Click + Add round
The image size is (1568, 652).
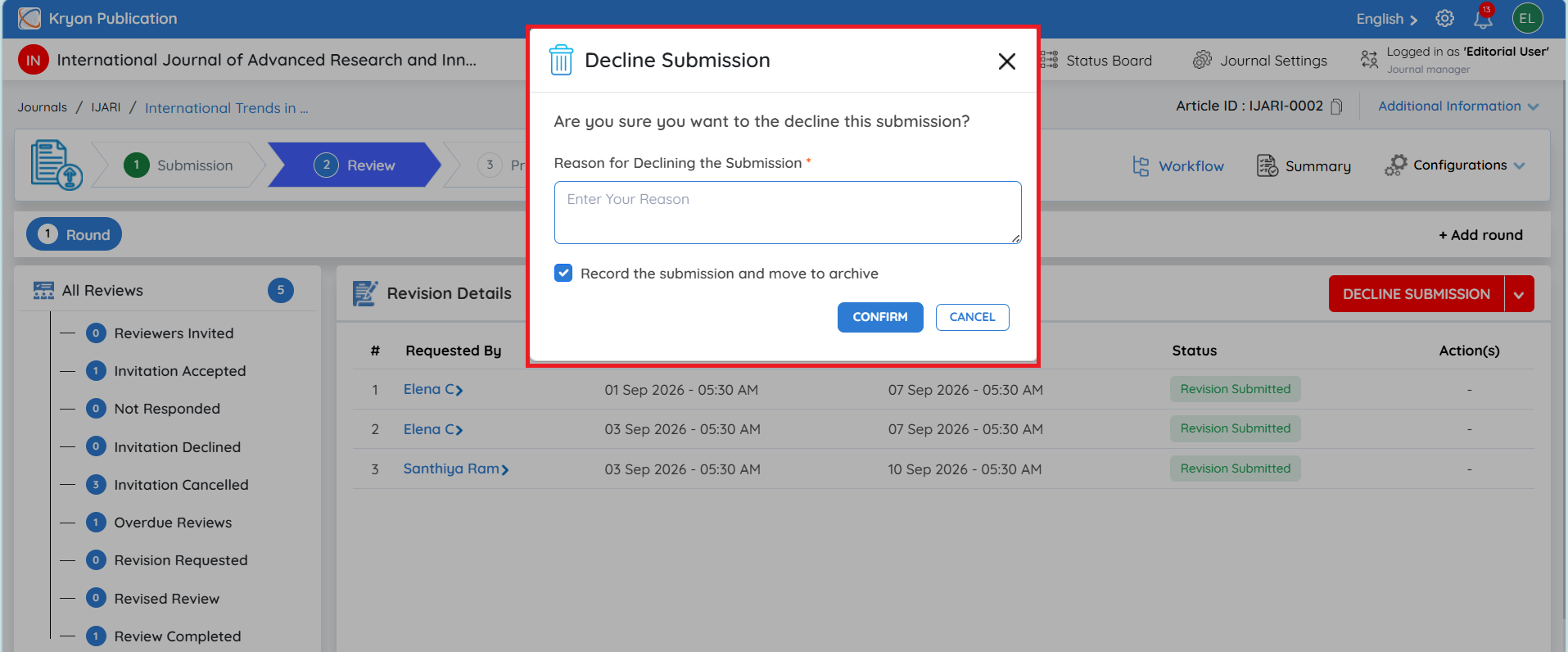tap(1480, 235)
